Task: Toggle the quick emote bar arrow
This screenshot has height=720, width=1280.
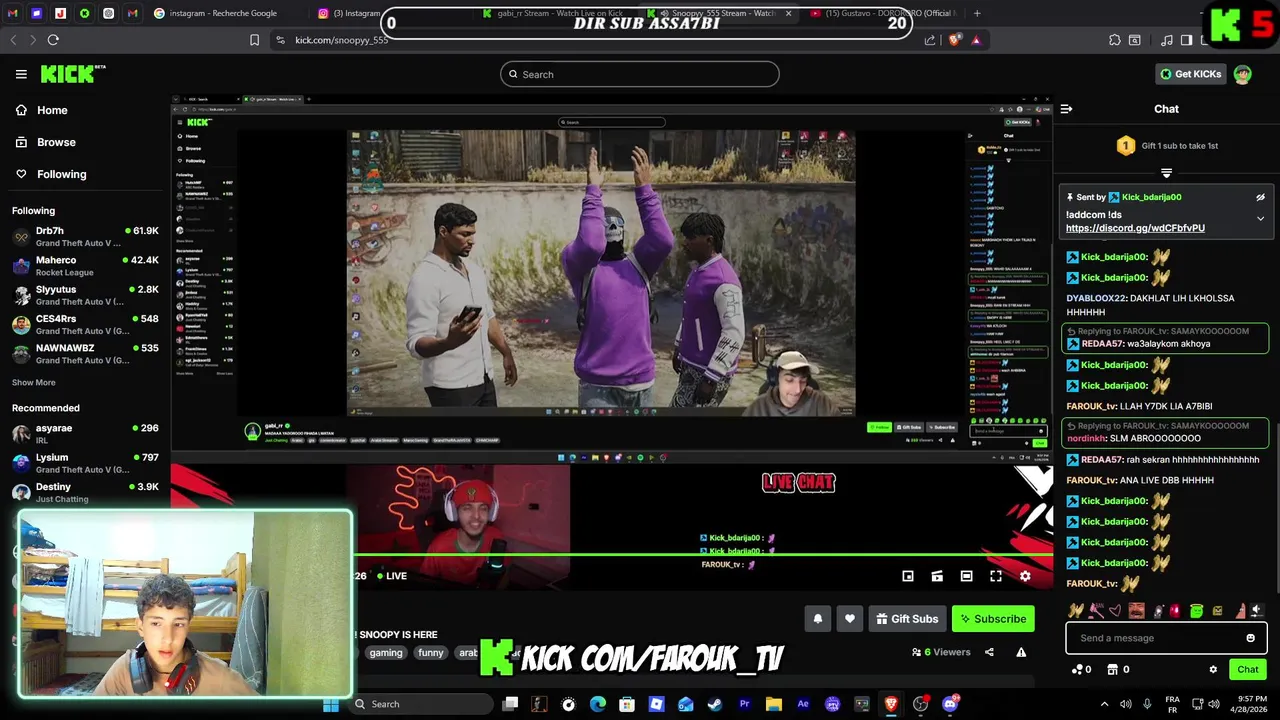Action: (1257, 610)
